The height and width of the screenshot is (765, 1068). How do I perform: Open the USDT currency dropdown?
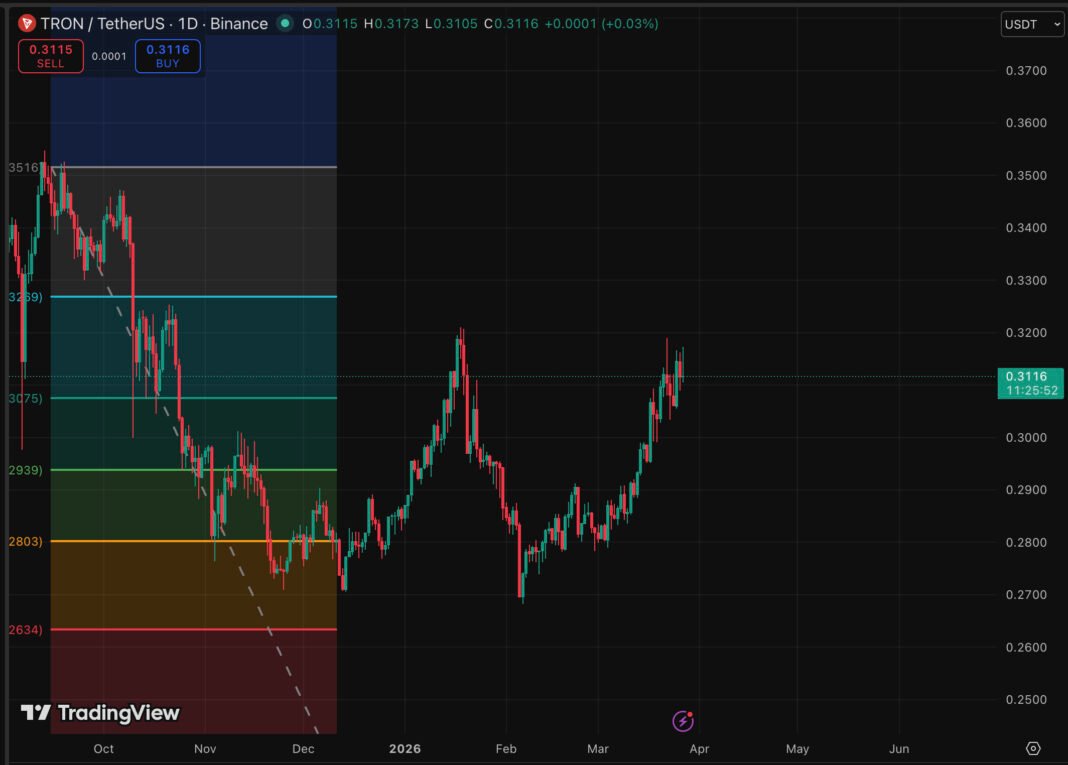pos(1032,24)
